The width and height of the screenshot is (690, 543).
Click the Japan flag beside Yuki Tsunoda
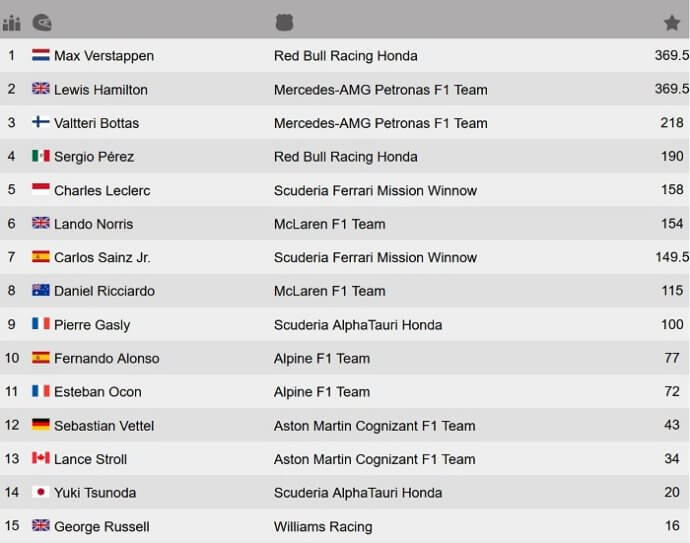point(40,492)
